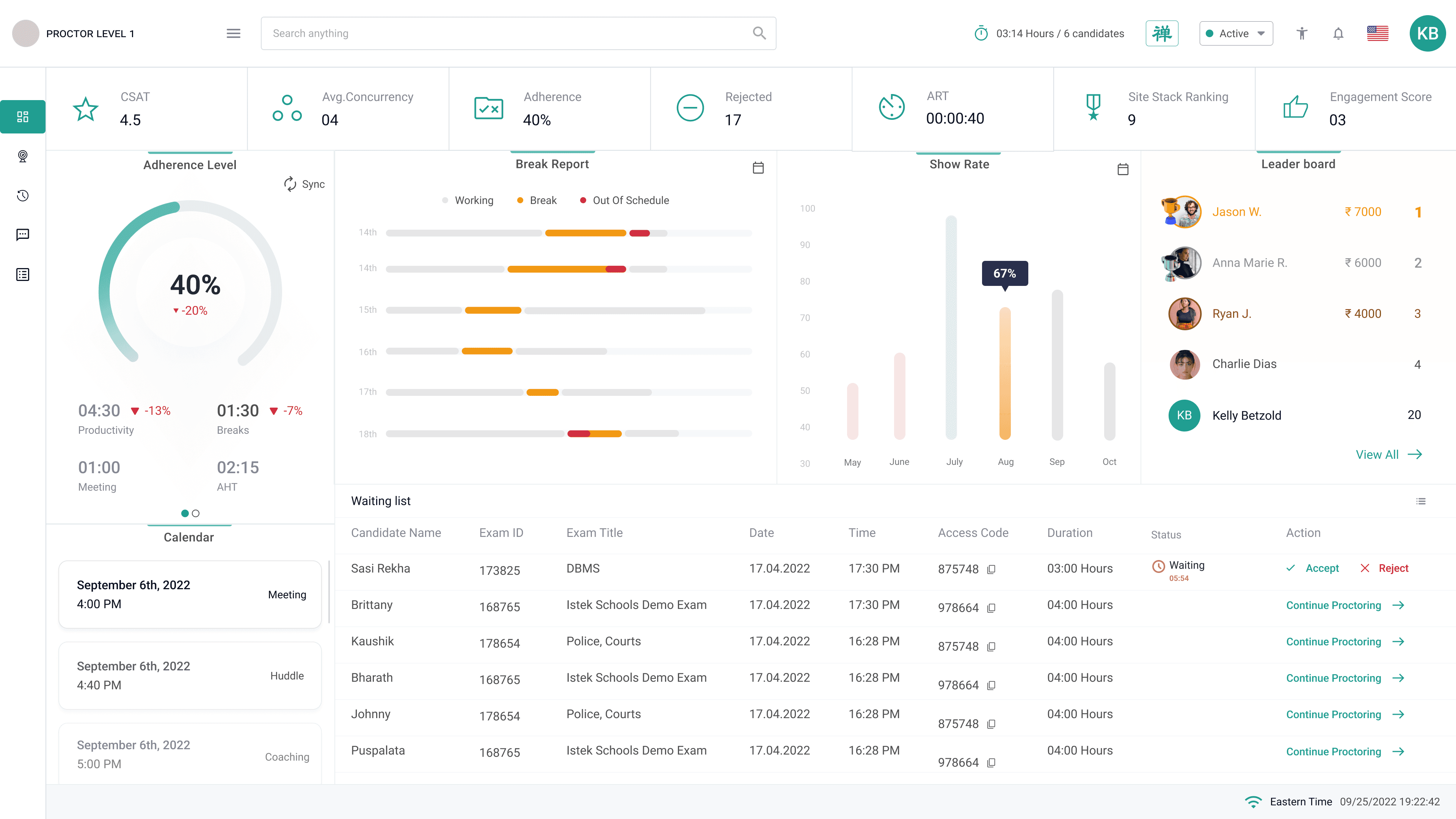Continue proctoring for Brittany
This screenshot has height=819, width=1456.
click(x=1345, y=606)
